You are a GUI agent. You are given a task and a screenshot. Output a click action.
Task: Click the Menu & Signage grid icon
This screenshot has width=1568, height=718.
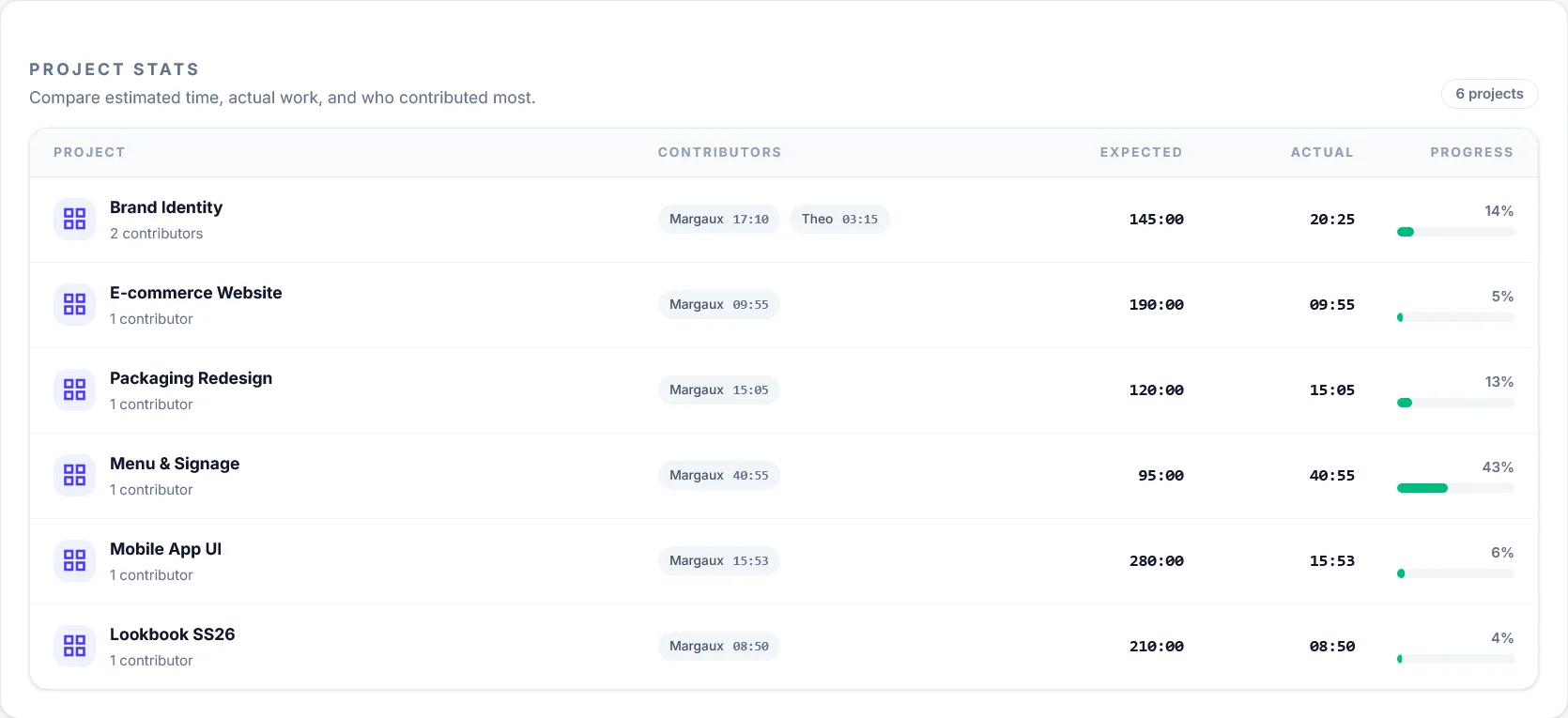coord(74,475)
